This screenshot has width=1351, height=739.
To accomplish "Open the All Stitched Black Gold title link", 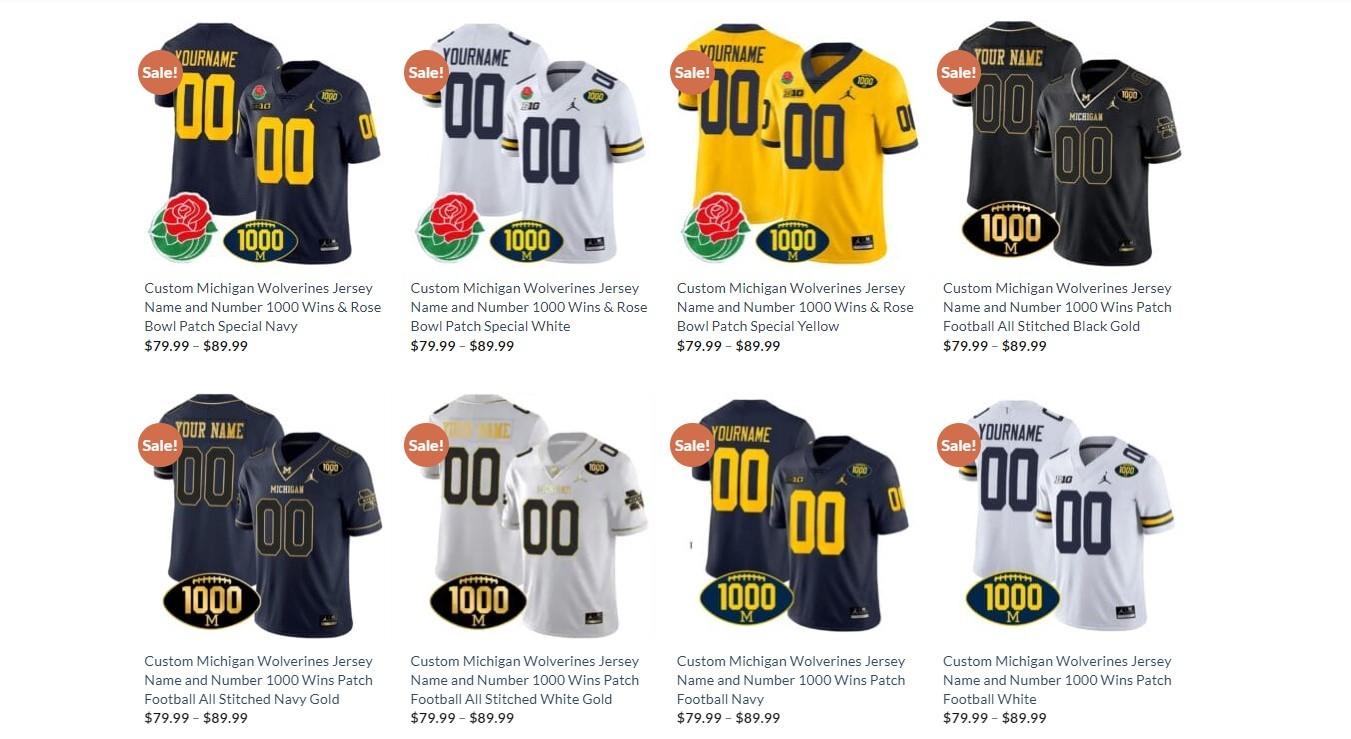I will [x=1057, y=307].
